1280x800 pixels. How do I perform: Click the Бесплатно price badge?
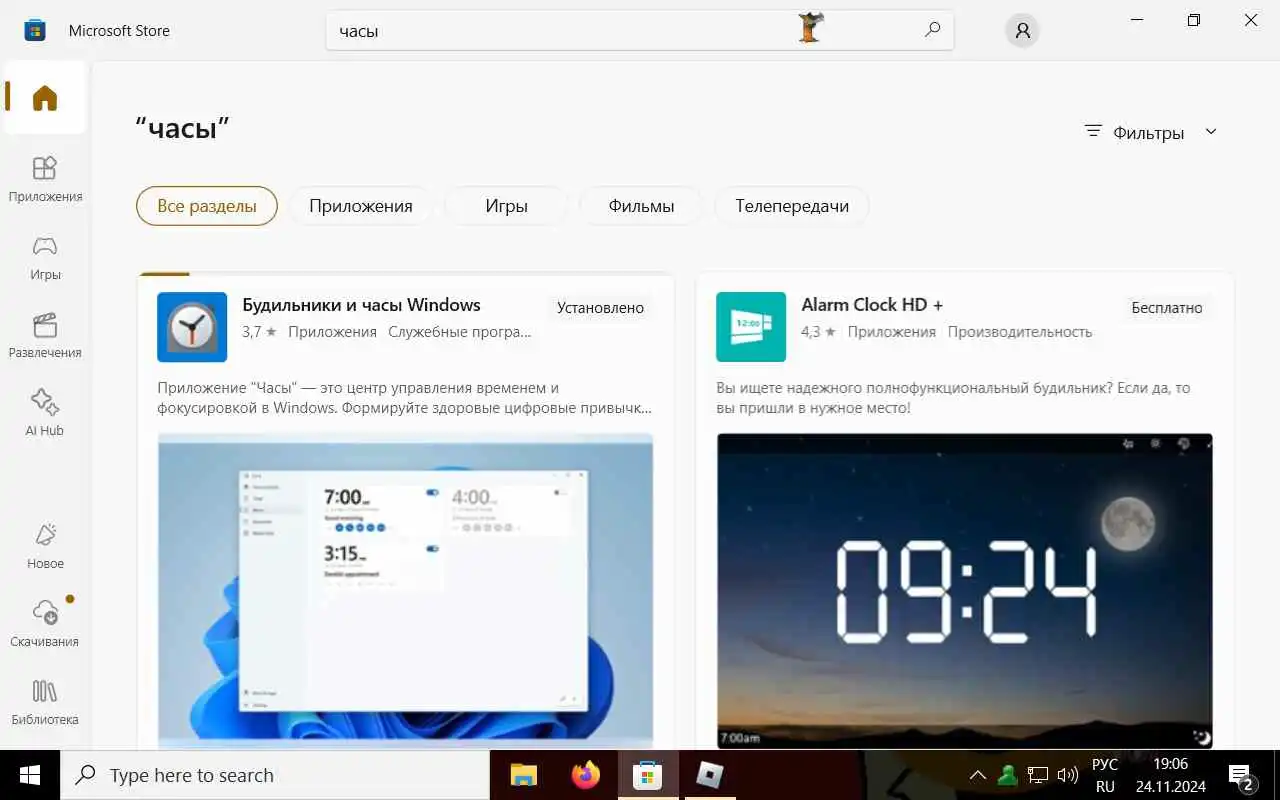(x=1167, y=308)
